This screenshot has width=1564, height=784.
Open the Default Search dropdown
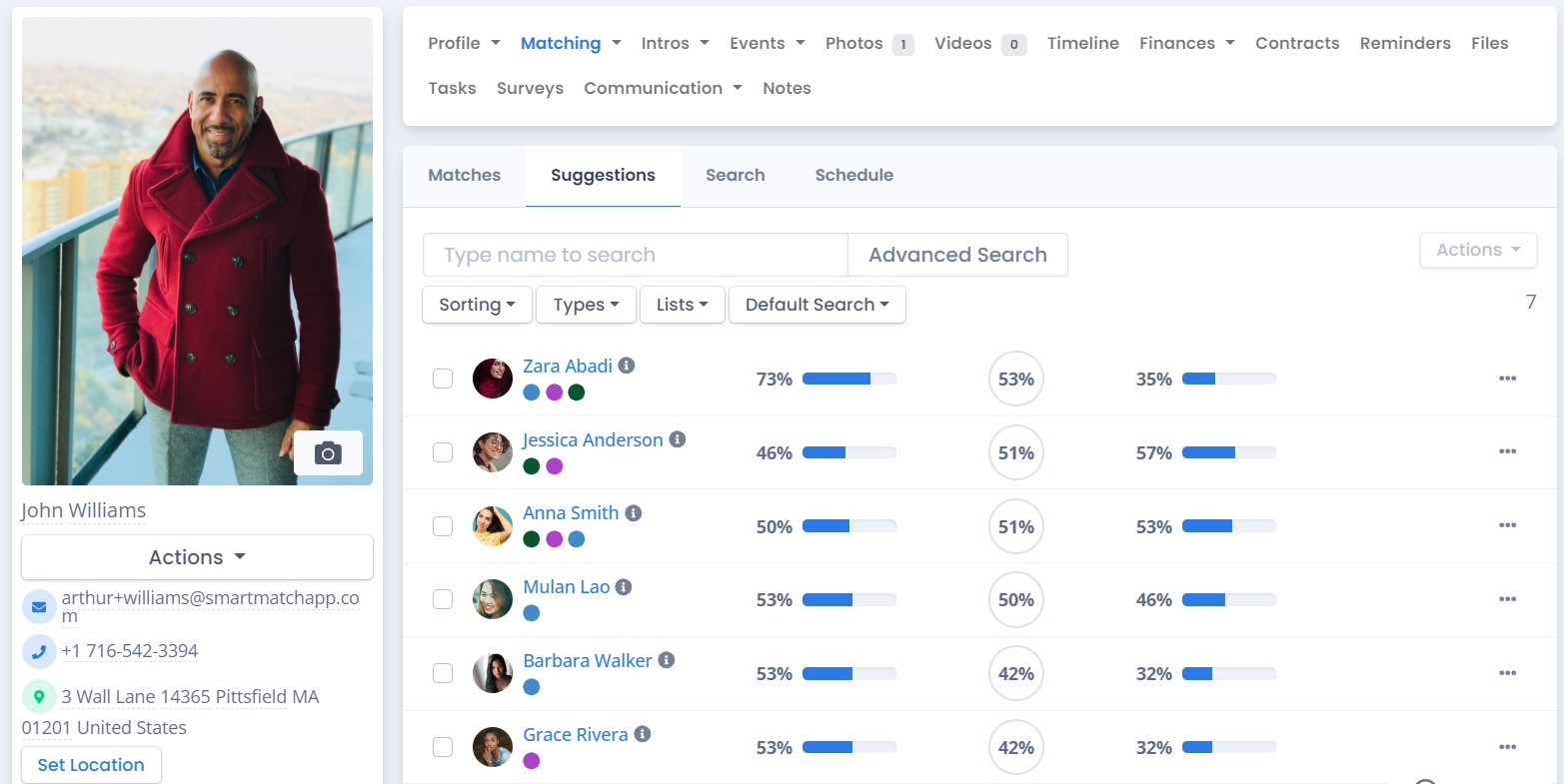coord(816,305)
